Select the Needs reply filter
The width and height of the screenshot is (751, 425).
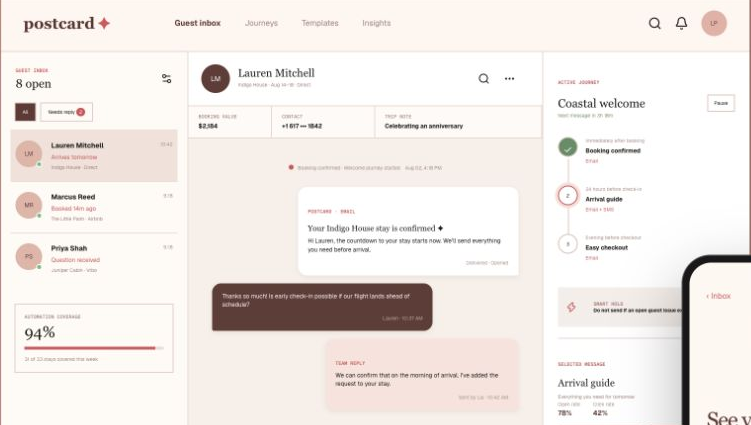[67, 112]
